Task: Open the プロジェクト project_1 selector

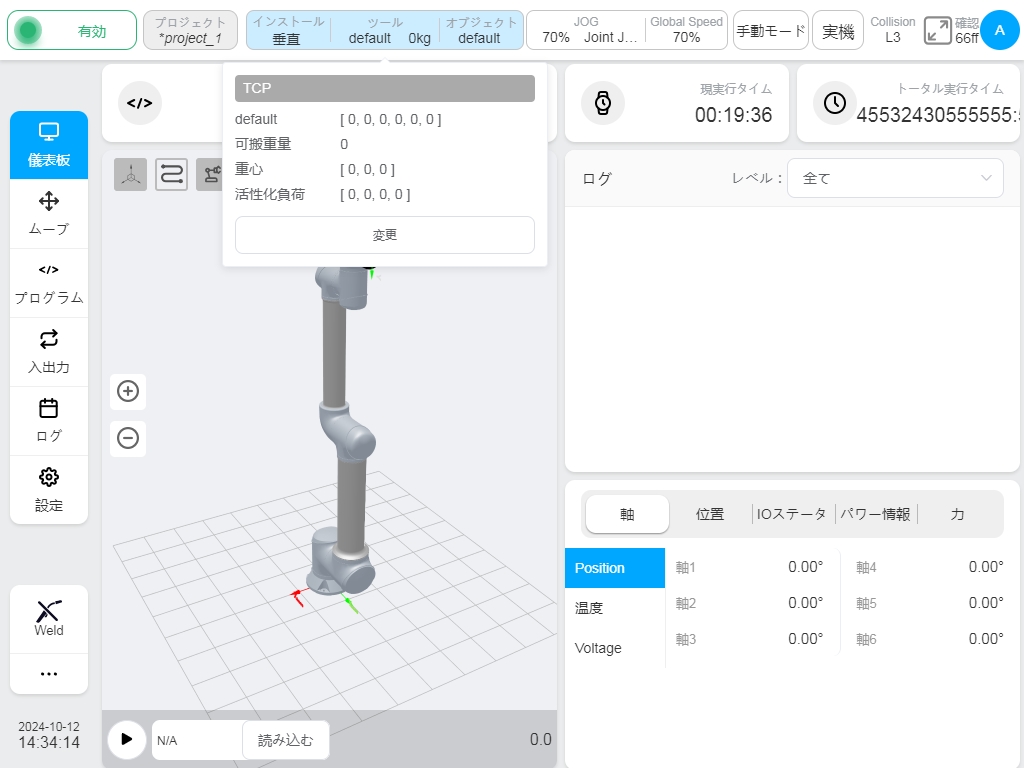Action: click(190, 30)
